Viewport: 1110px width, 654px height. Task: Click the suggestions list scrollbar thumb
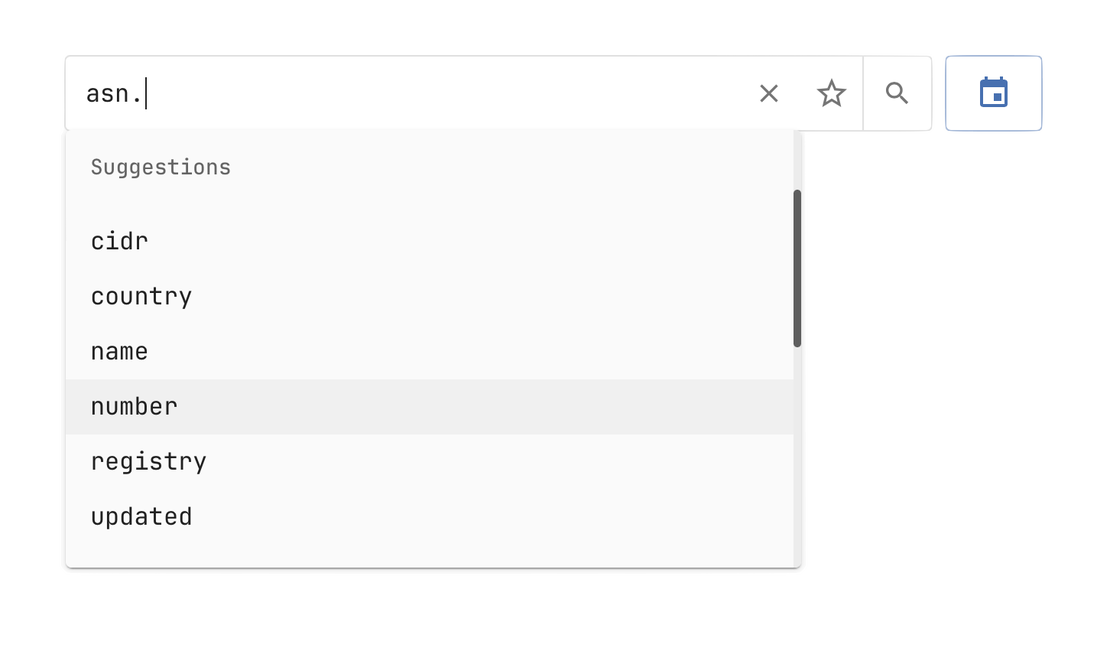pos(797,268)
